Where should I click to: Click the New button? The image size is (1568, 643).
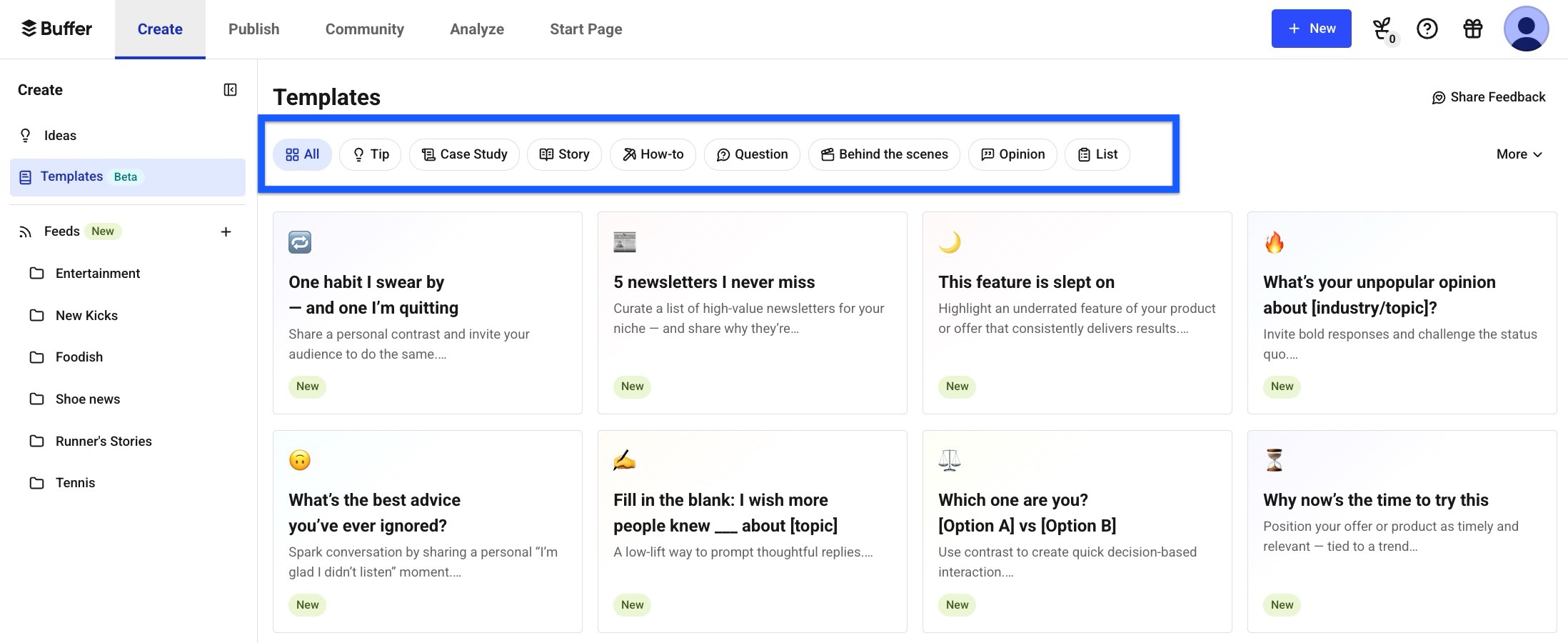pyautogui.click(x=1311, y=29)
